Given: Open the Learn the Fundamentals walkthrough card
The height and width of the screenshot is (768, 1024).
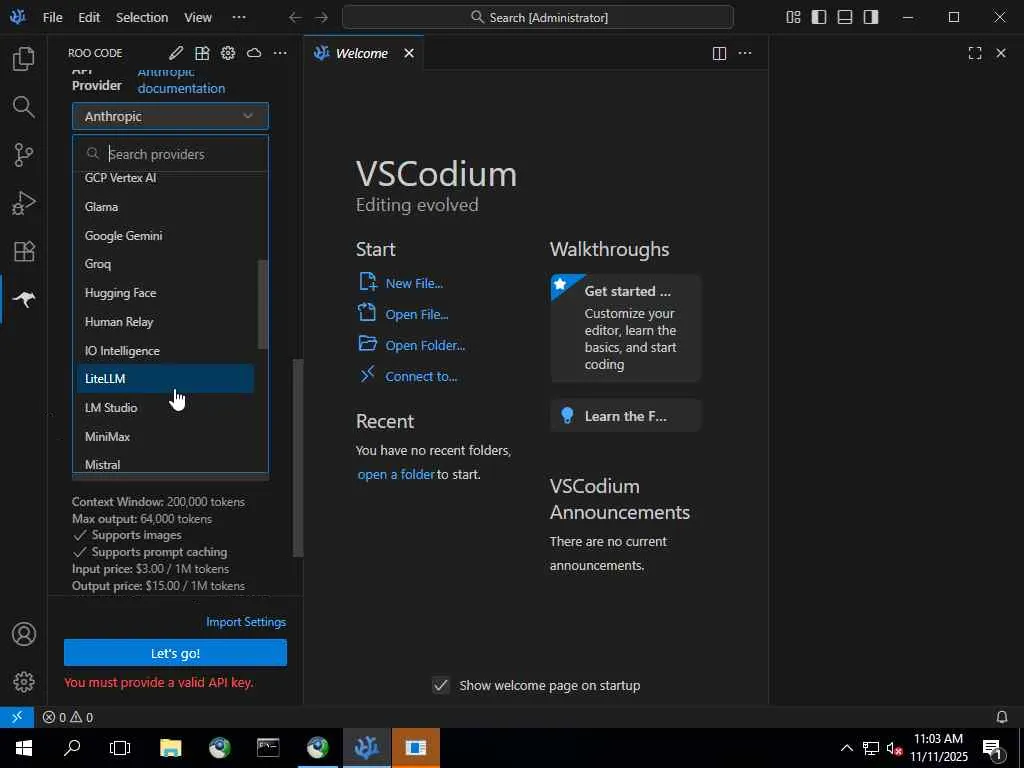Looking at the screenshot, I should click(x=626, y=416).
